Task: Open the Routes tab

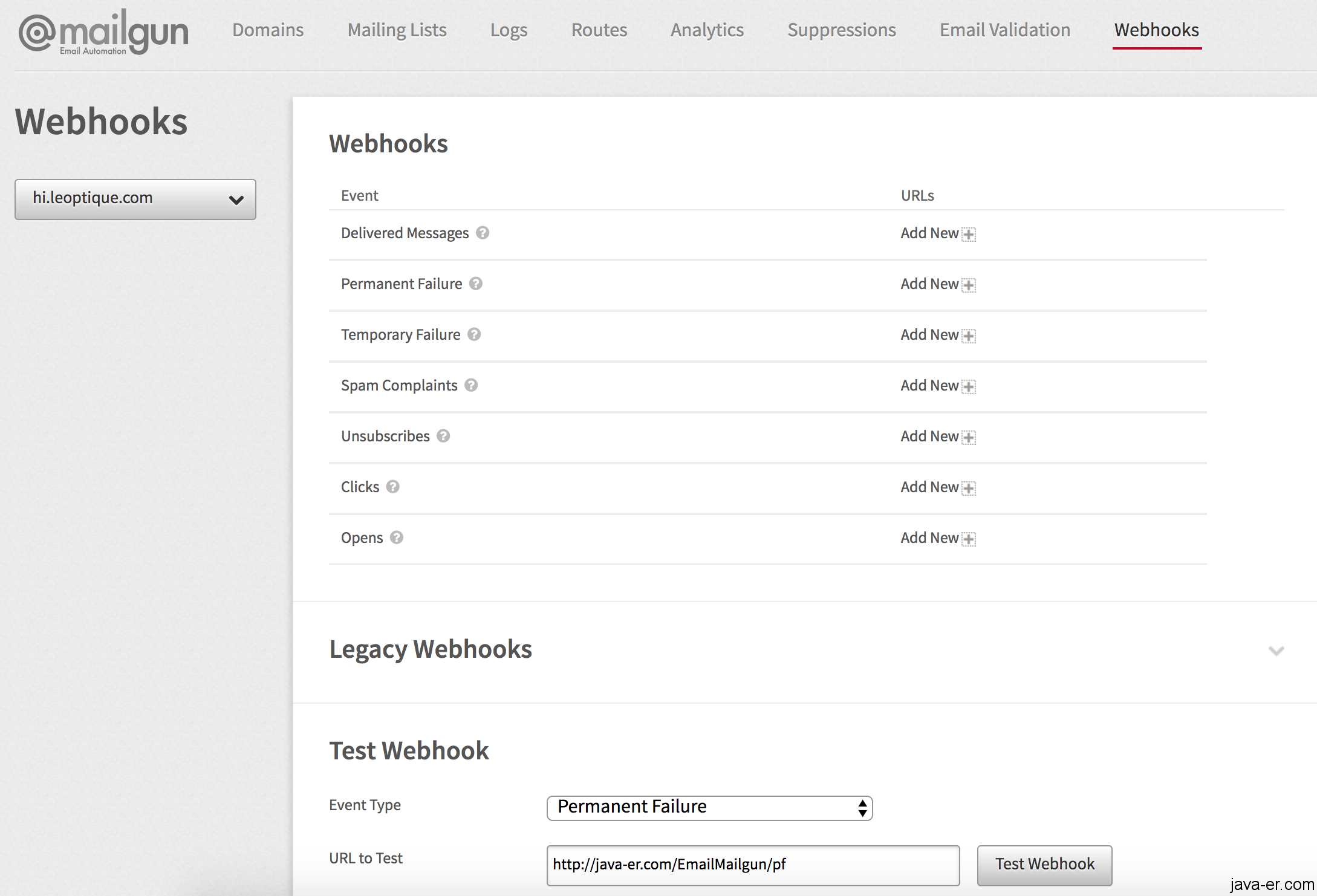Action: coord(599,30)
